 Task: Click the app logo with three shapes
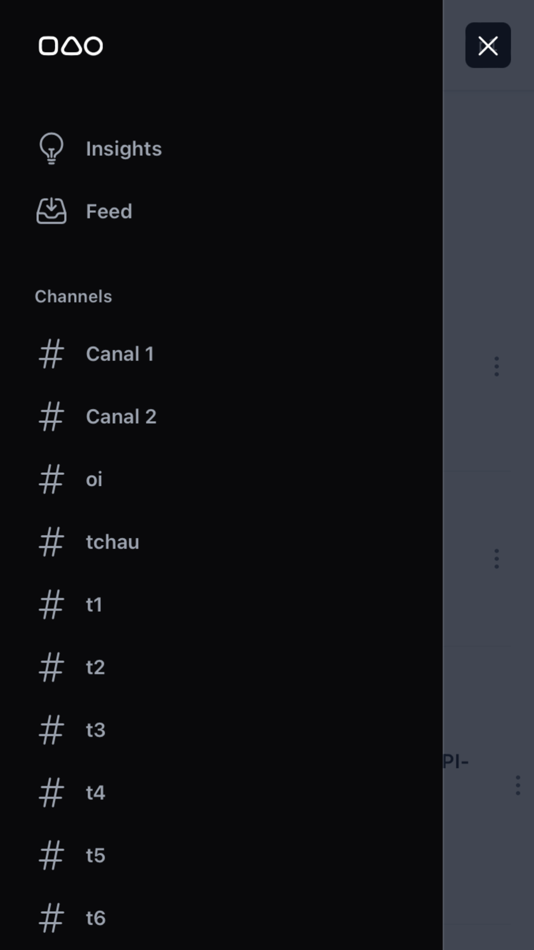click(71, 45)
